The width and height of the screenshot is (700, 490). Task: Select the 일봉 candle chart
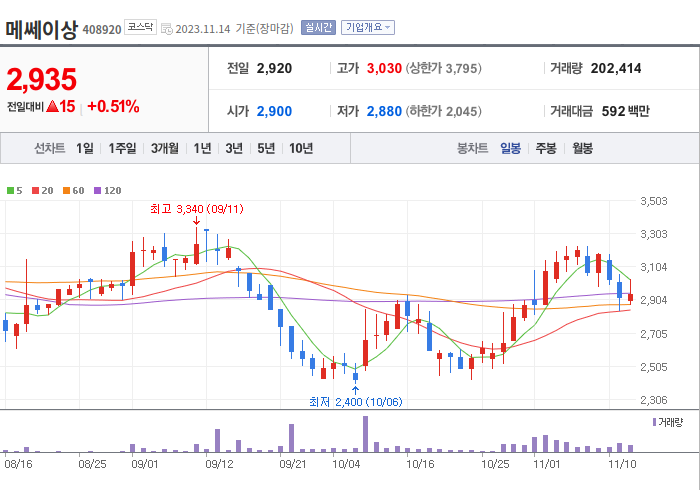pyautogui.click(x=510, y=148)
